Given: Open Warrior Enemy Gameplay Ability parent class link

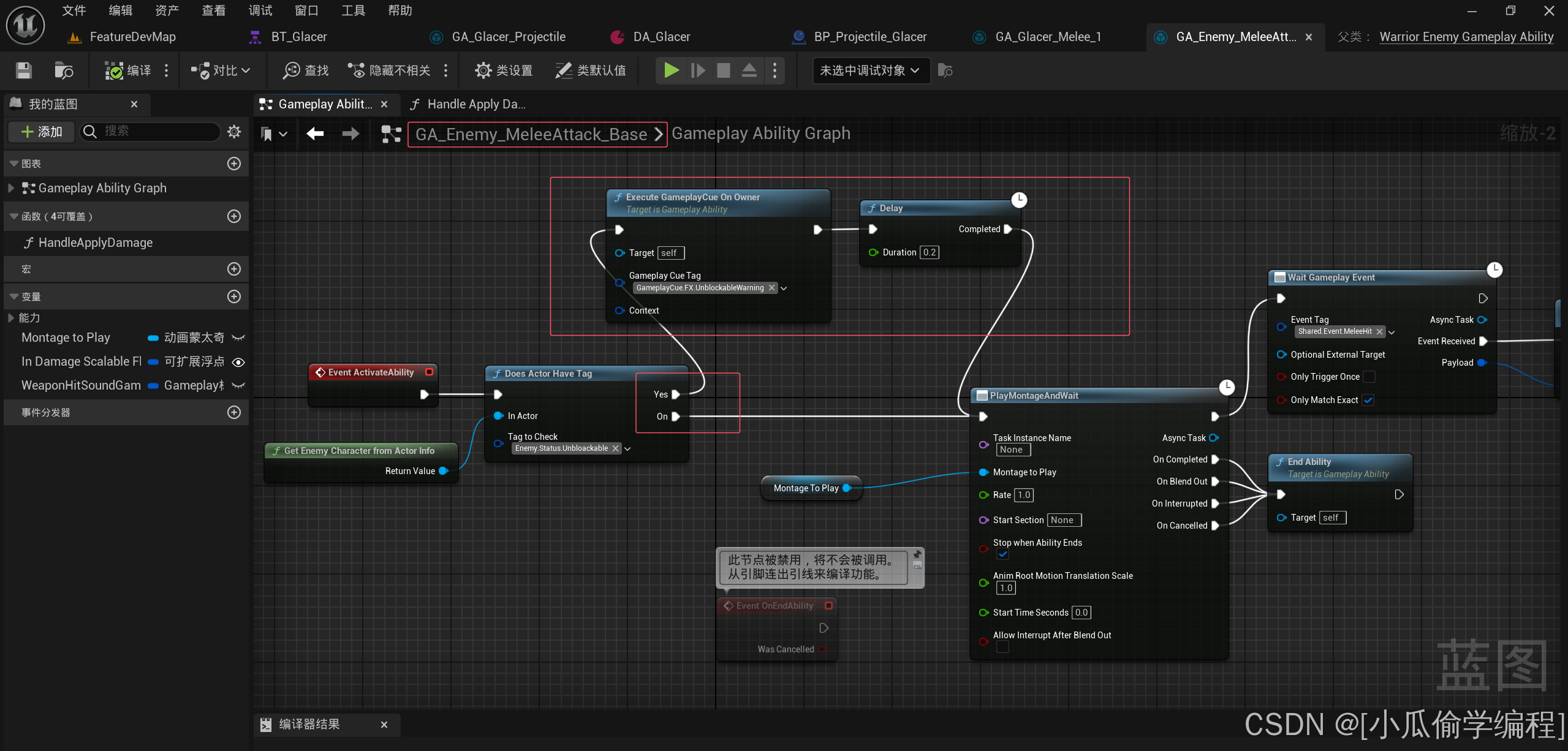Looking at the screenshot, I should tap(1466, 37).
